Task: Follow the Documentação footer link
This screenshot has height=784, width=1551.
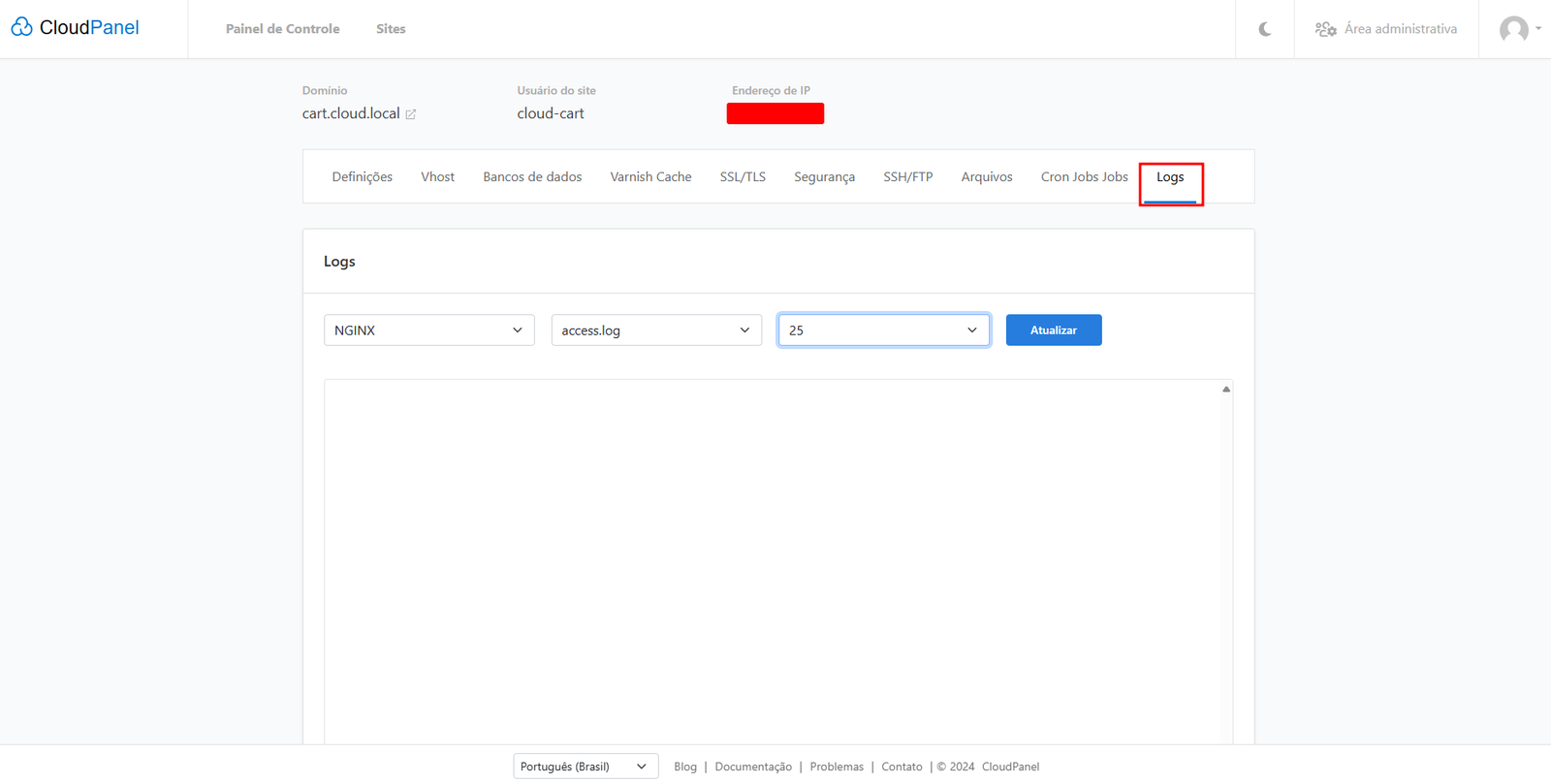Action: (x=753, y=767)
